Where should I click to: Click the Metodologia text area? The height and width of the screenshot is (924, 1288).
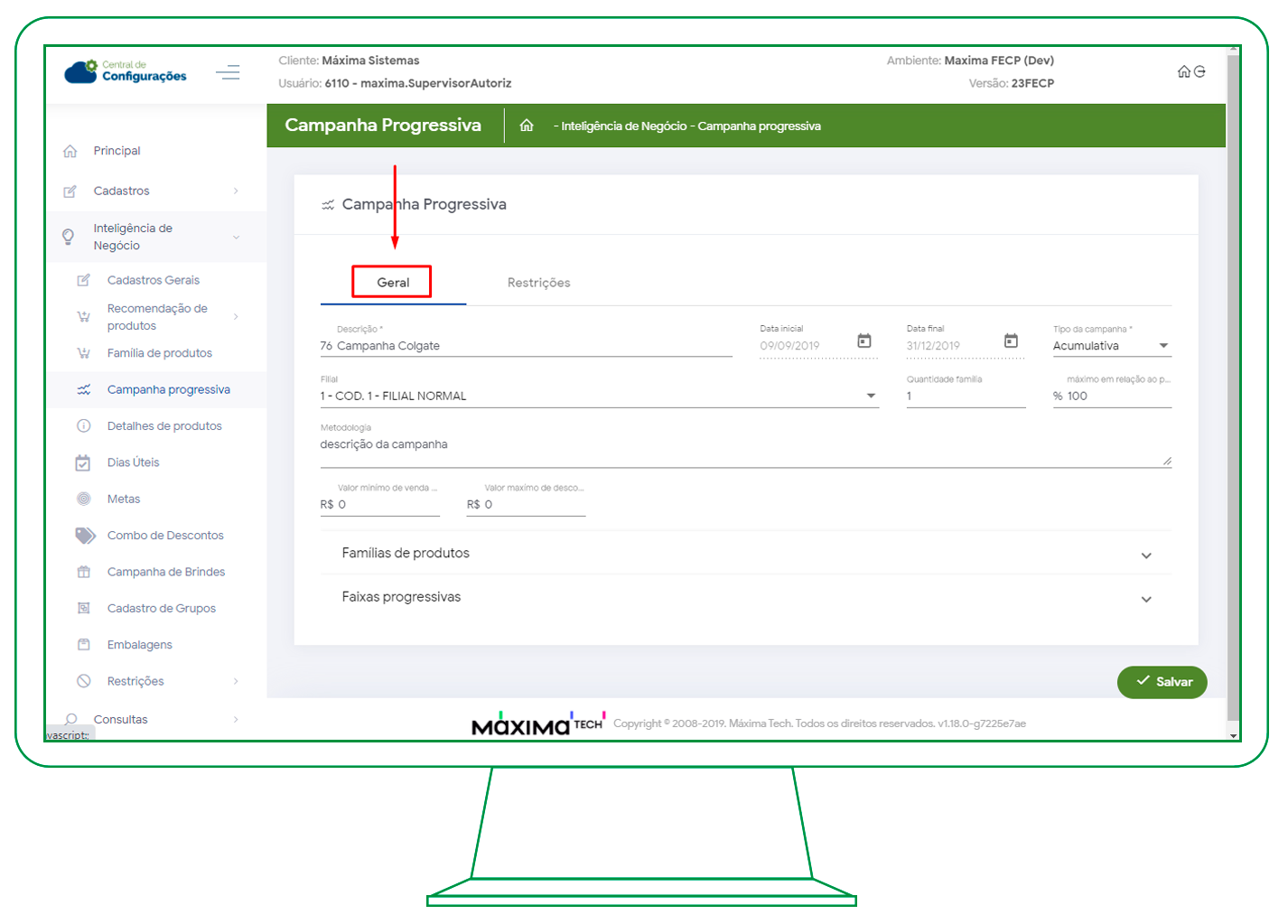pyautogui.click(x=746, y=447)
